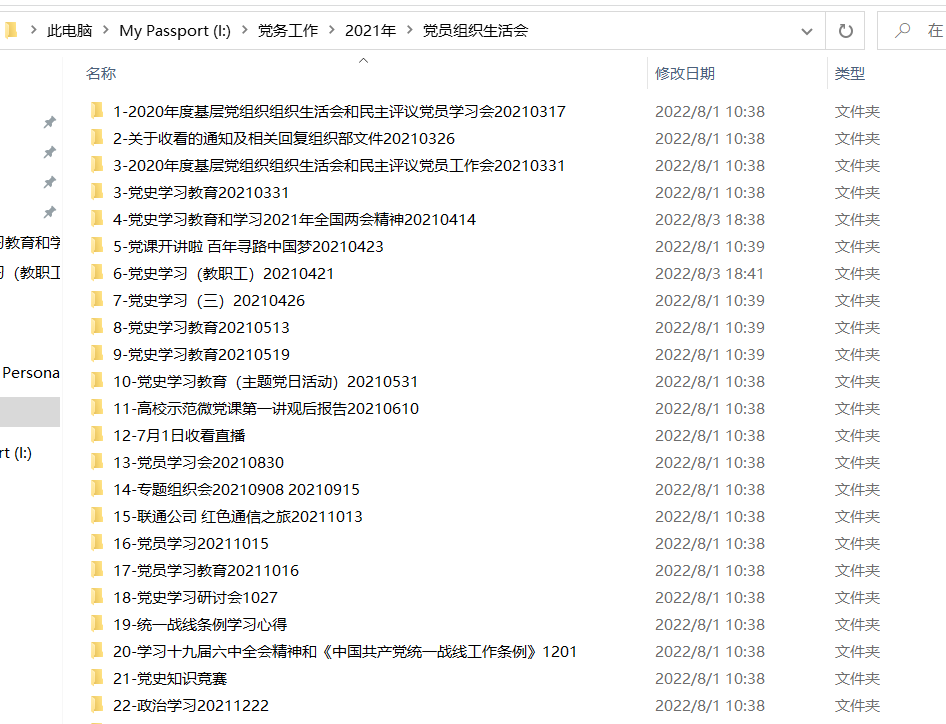Click folder icon of 3-2020年度...工作会20210331

point(97,165)
